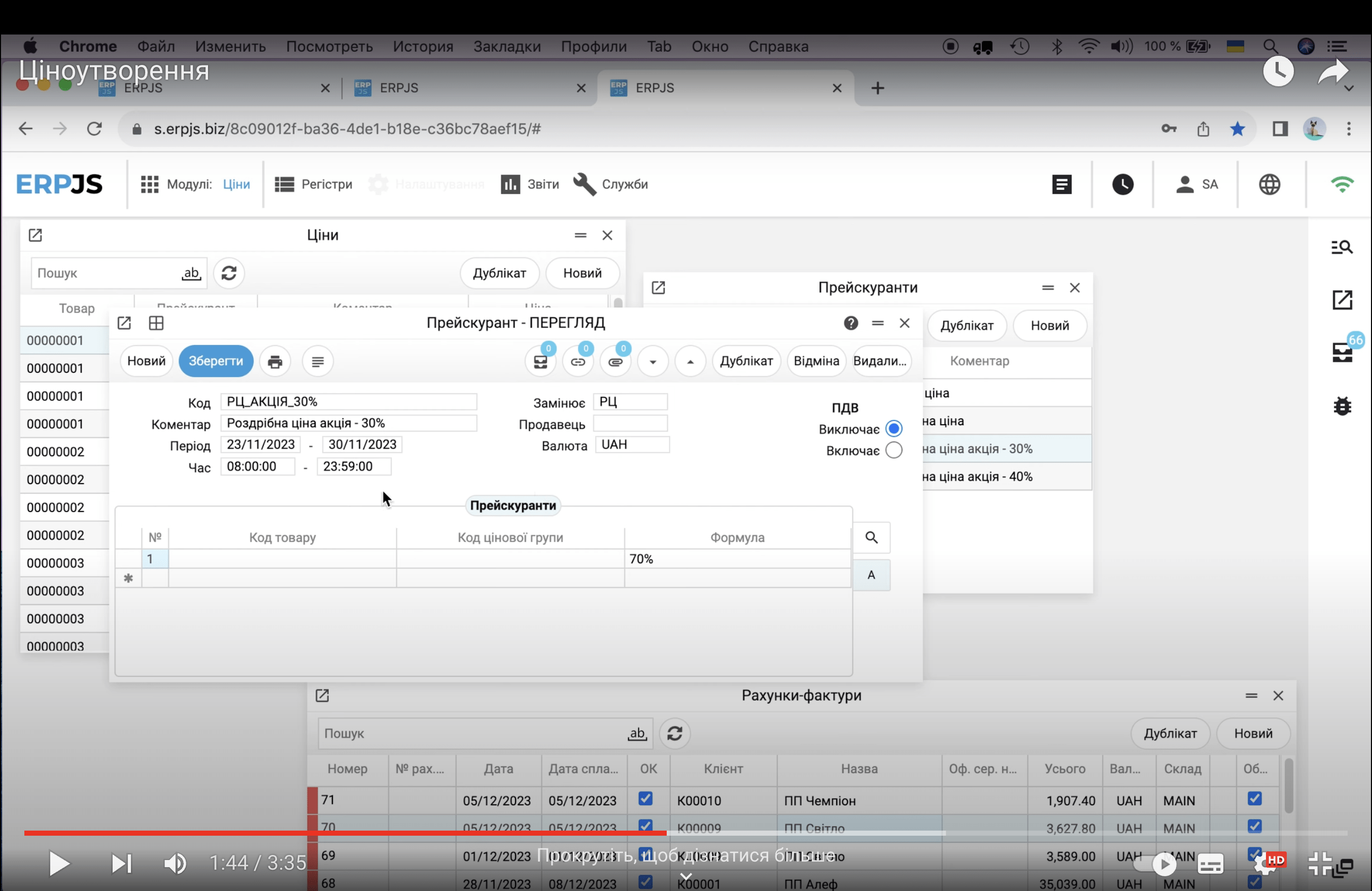This screenshot has height=891, width=1372.
Task: Open the Звіти menu in top navigation
Action: 530,183
